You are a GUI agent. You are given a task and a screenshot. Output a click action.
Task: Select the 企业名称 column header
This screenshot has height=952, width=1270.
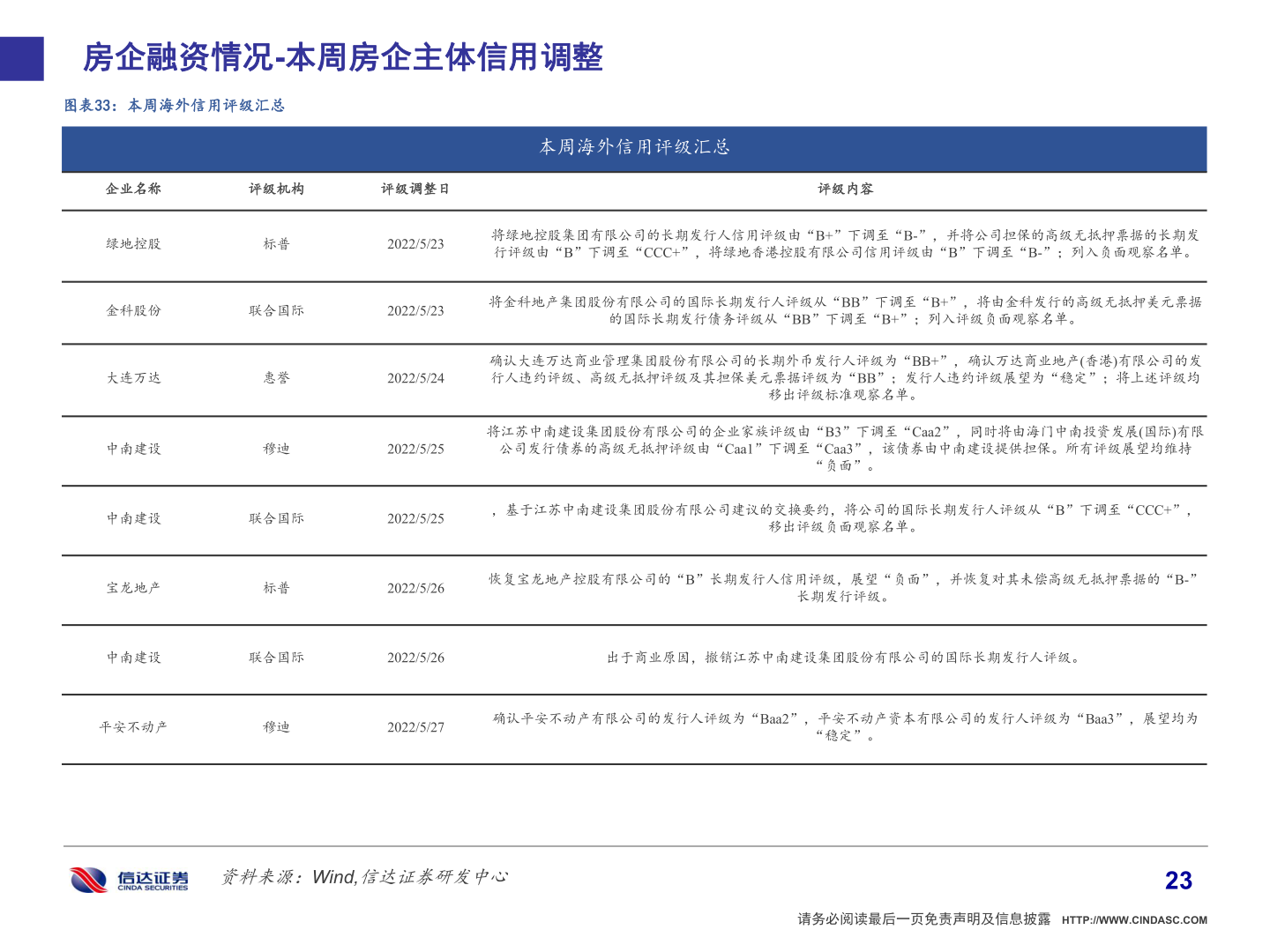click(x=133, y=189)
